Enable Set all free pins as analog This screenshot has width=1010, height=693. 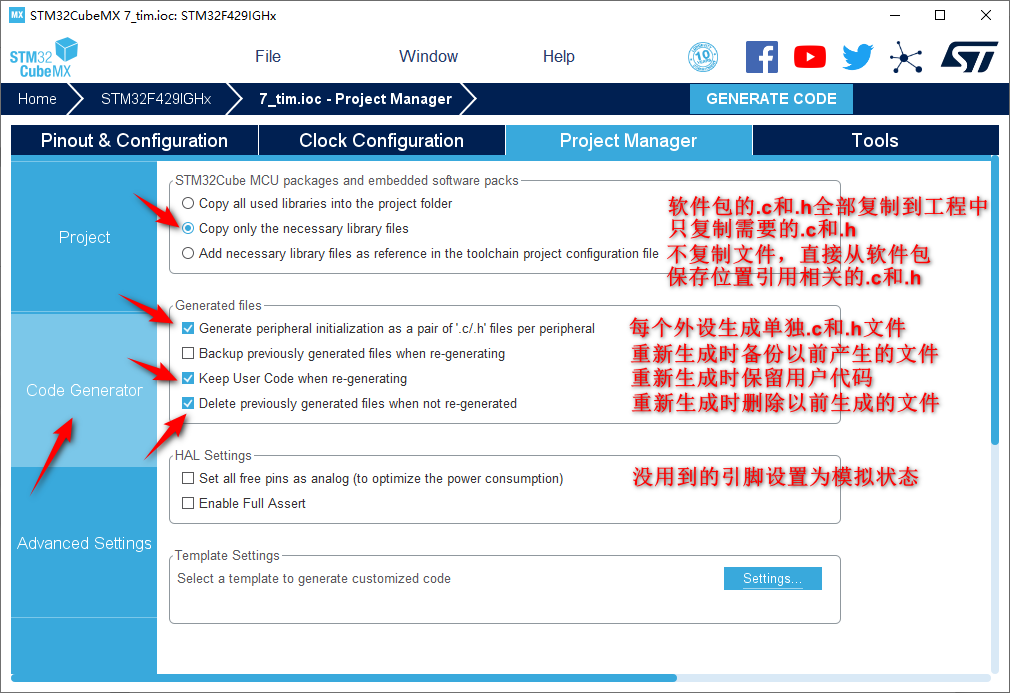point(188,478)
